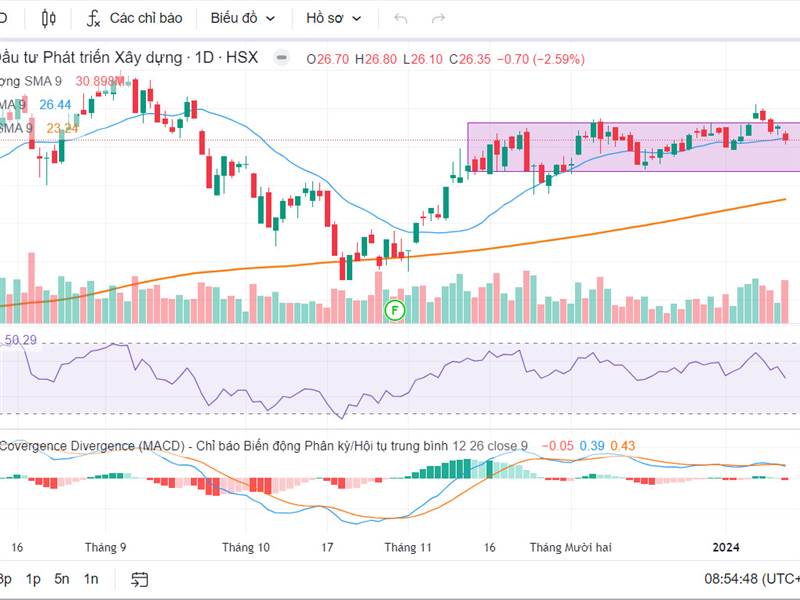Click the green F event marker
800x600 pixels.
tap(395, 311)
